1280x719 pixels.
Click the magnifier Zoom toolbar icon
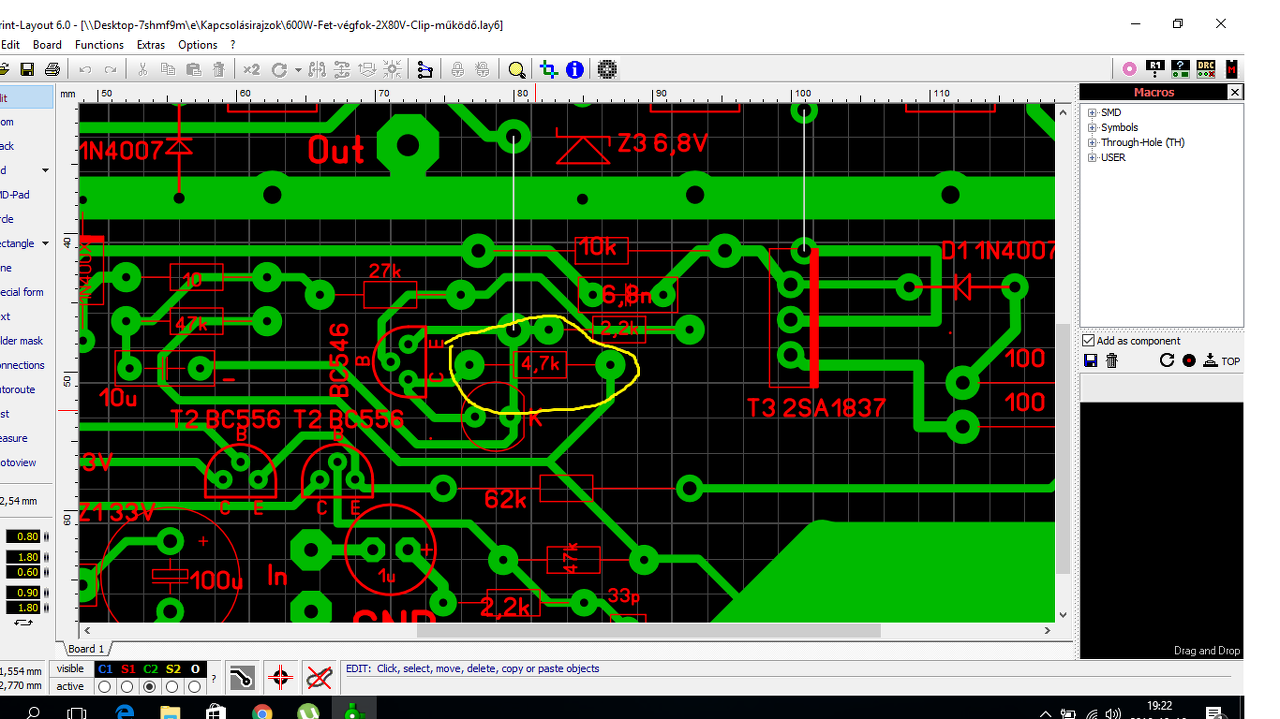pyautogui.click(x=516, y=70)
